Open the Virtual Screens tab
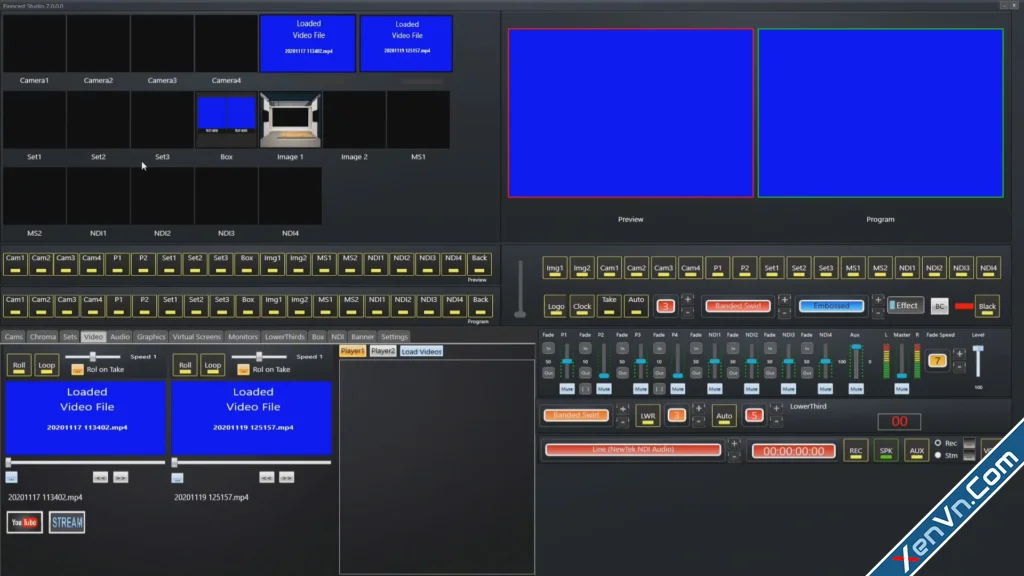1024x576 pixels. (197, 337)
